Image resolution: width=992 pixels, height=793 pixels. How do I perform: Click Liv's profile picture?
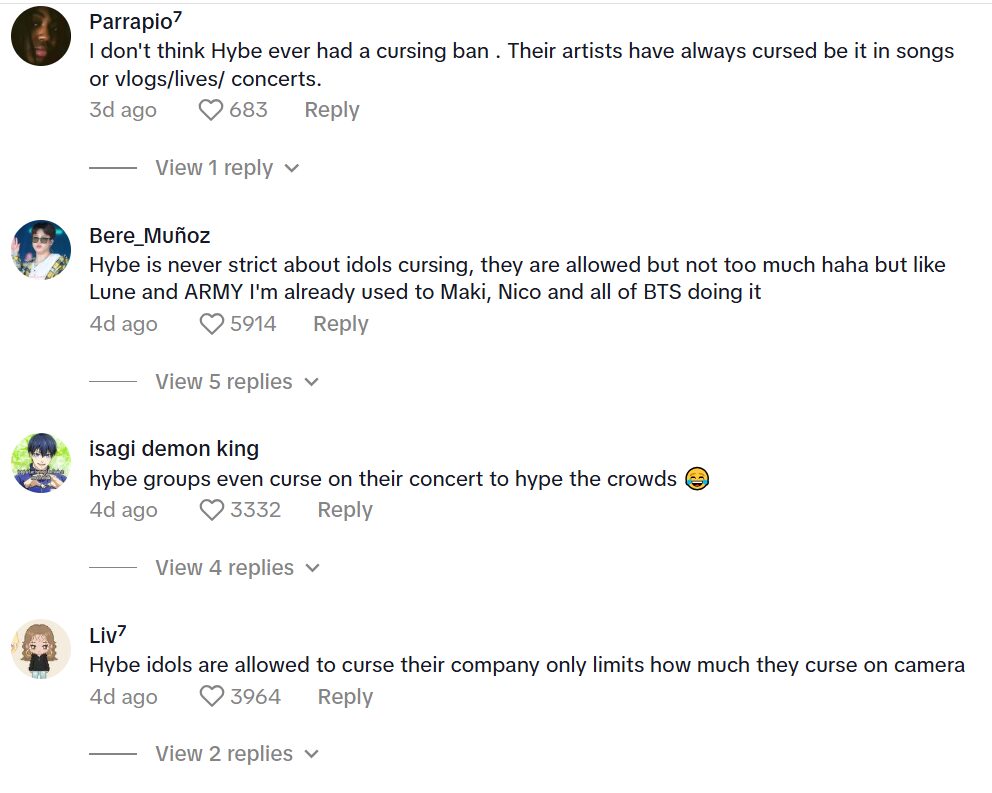40,650
